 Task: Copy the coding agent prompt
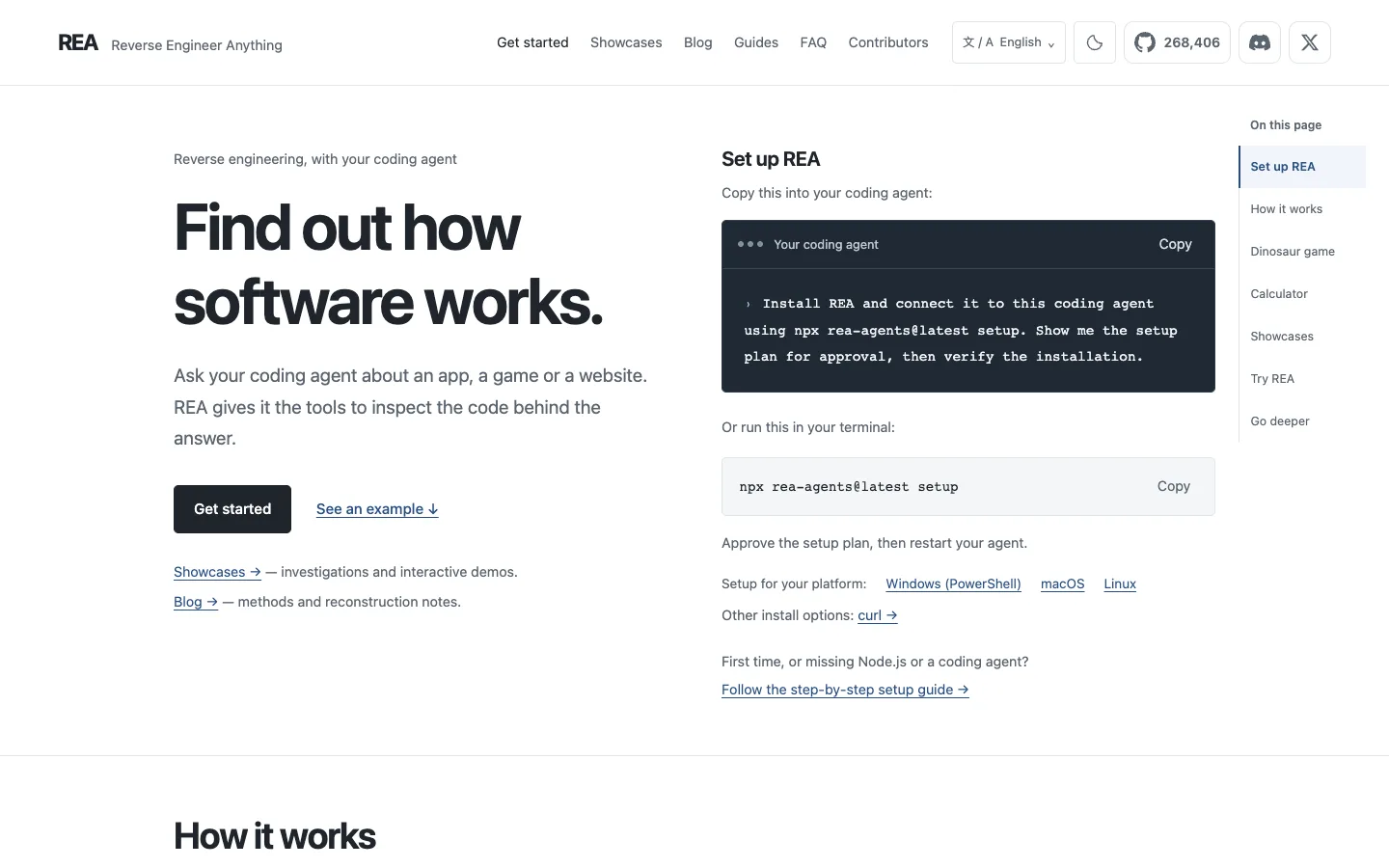1175,244
